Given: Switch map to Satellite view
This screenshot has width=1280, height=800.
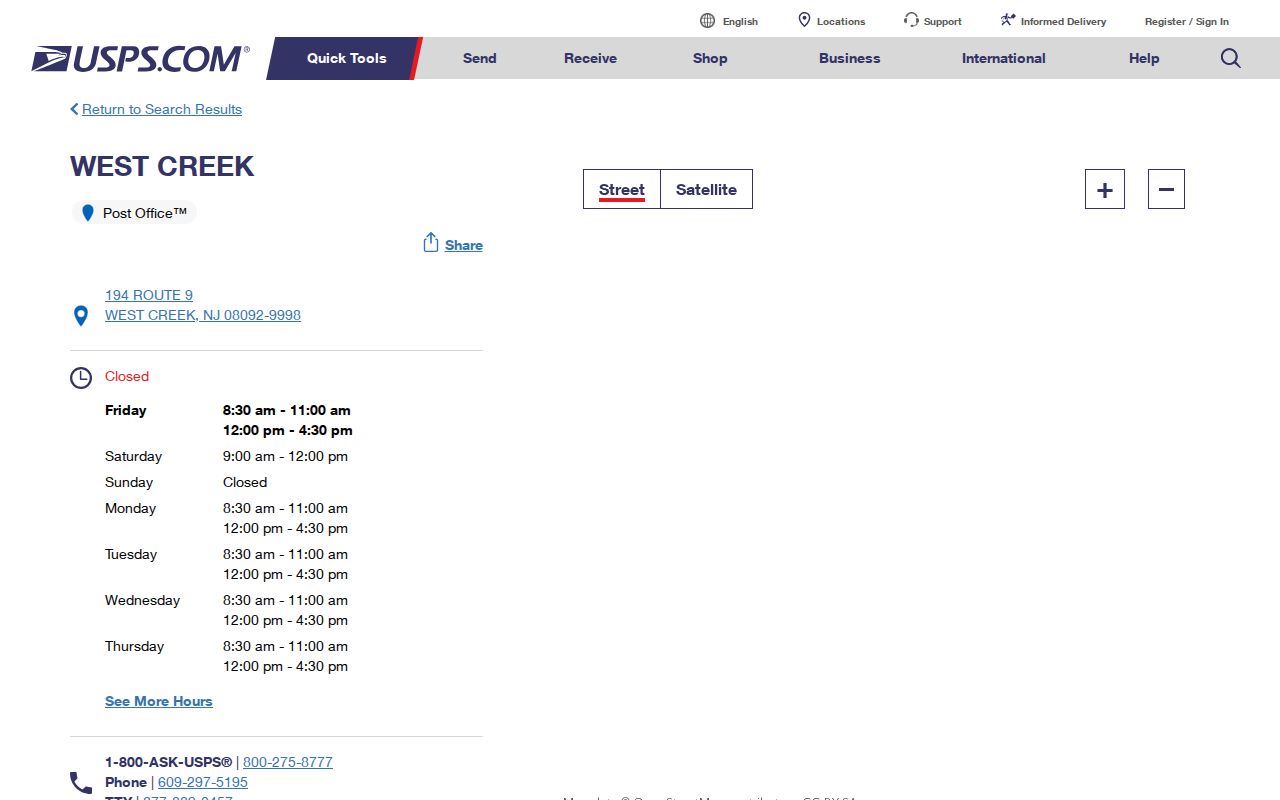Looking at the screenshot, I should click(x=706, y=189).
